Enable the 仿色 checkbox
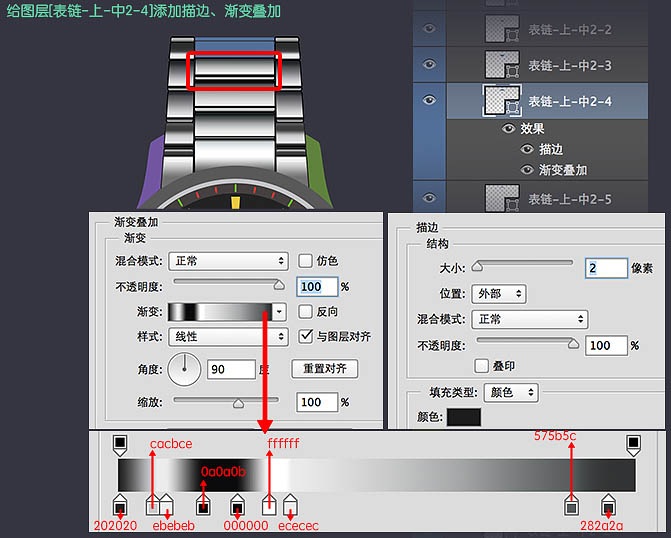This screenshot has width=671, height=538. click(305, 261)
